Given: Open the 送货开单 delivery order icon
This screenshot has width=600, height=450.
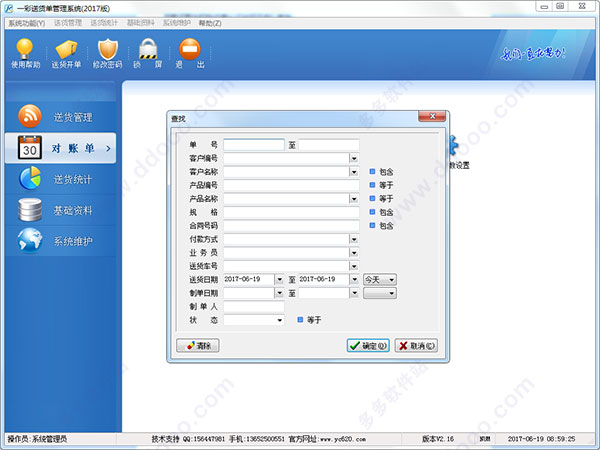Looking at the screenshot, I should pyautogui.click(x=66, y=53).
